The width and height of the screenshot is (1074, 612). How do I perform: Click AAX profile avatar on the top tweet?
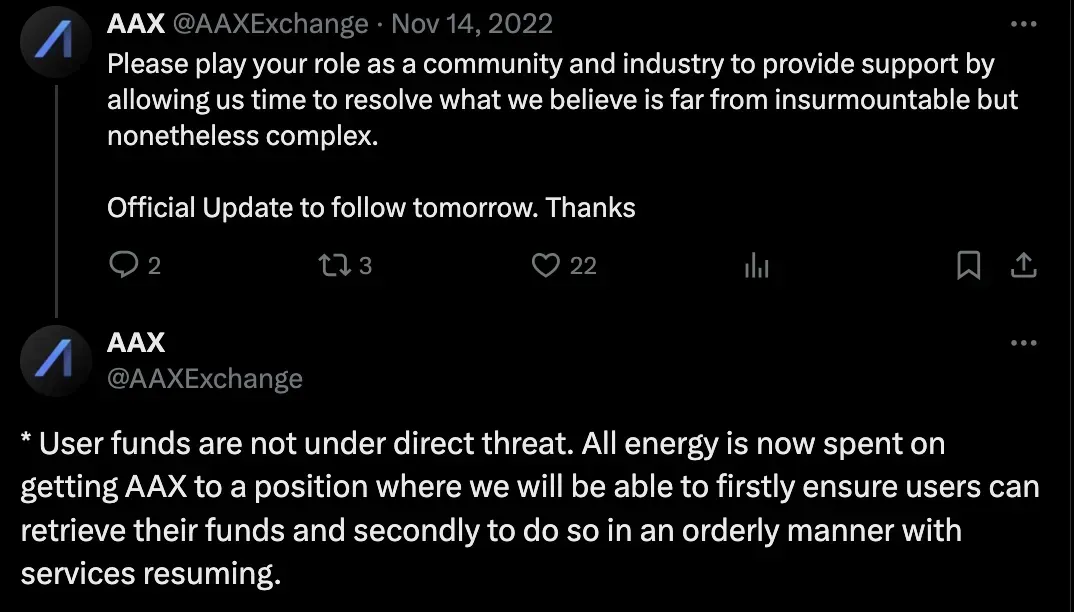click(55, 41)
